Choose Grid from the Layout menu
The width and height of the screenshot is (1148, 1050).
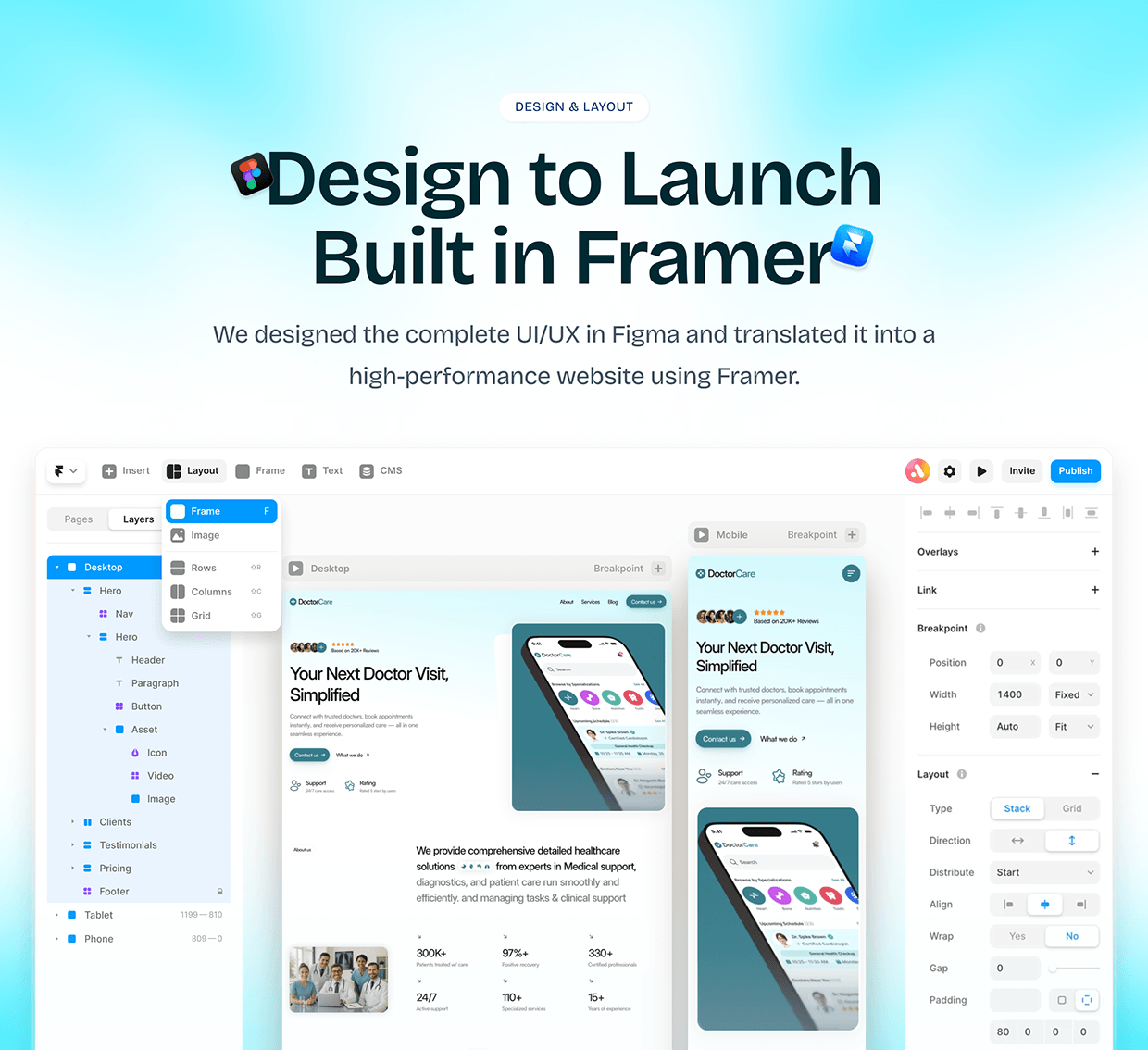pos(222,616)
